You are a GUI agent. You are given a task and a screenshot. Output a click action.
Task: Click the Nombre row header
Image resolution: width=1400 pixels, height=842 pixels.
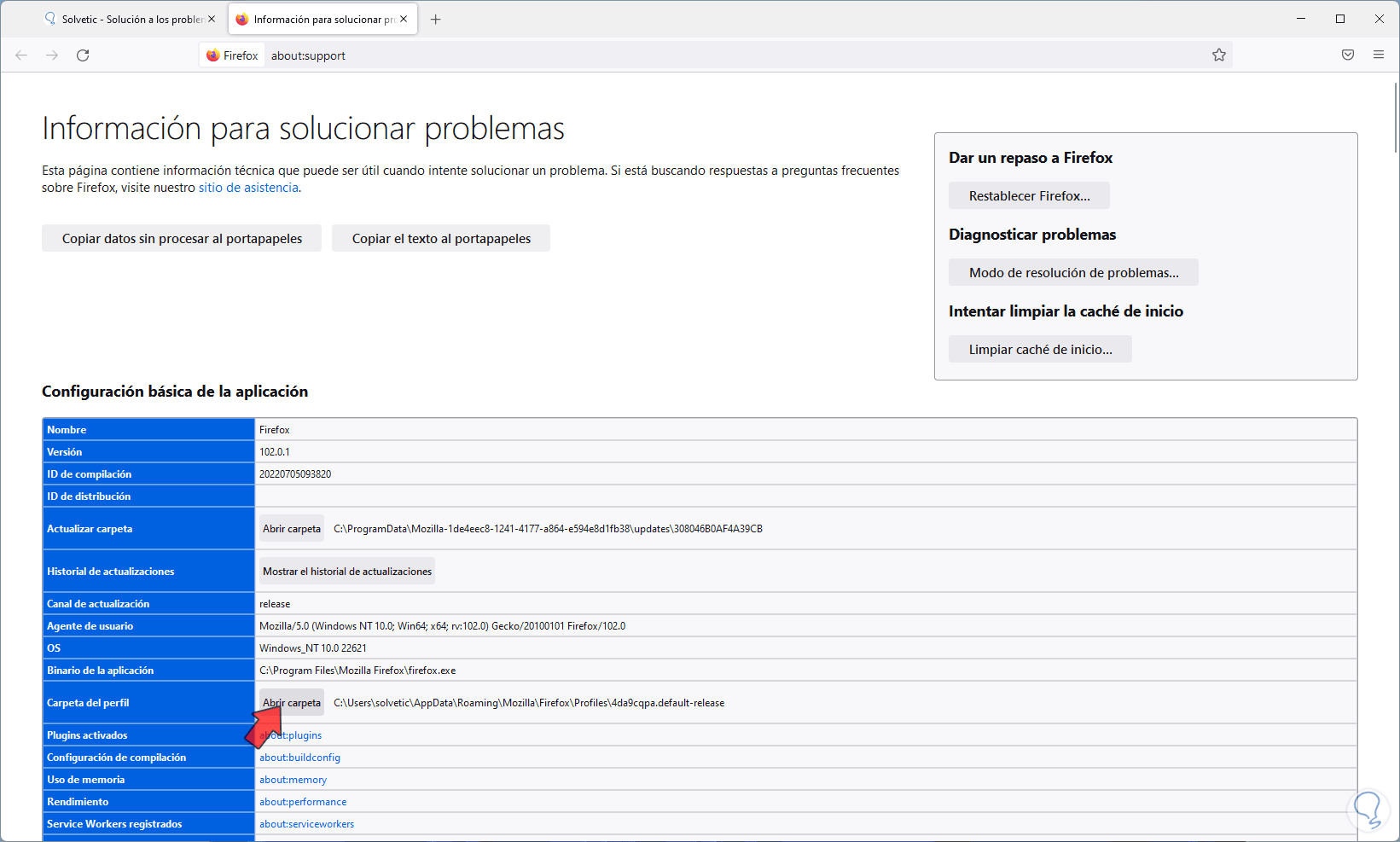(x=148, y=430)
